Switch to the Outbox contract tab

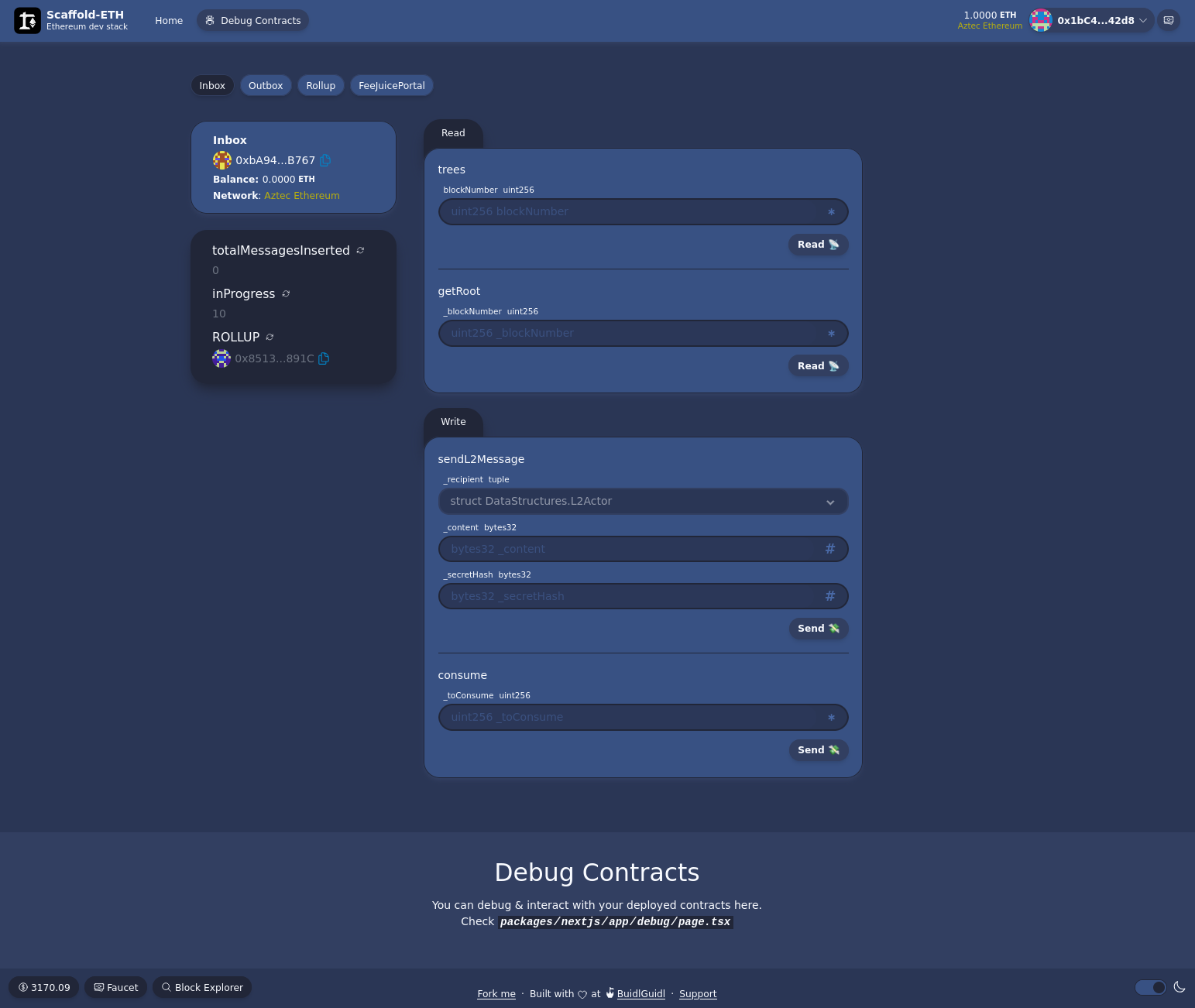[266, 85]
